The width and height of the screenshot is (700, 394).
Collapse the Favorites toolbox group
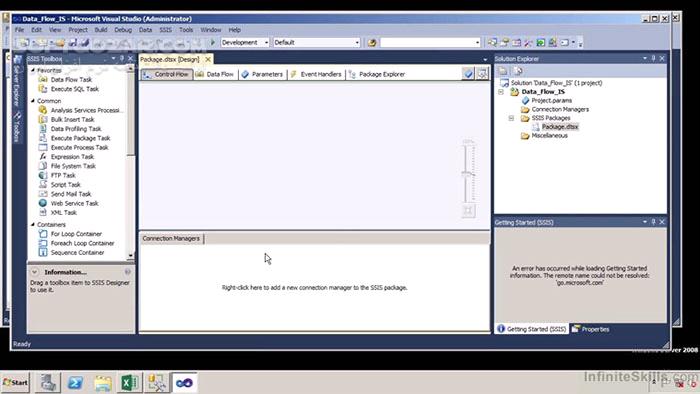coord(33,70)
